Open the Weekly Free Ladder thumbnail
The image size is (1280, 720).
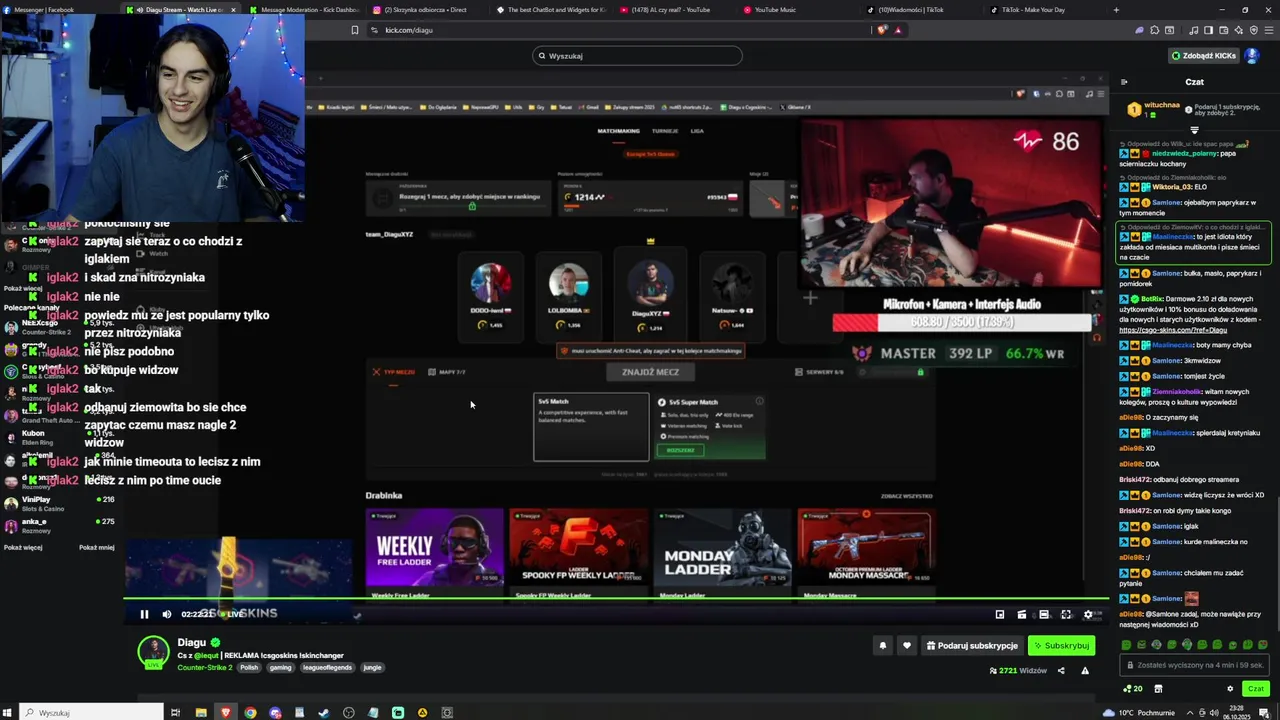pos(434,547)
